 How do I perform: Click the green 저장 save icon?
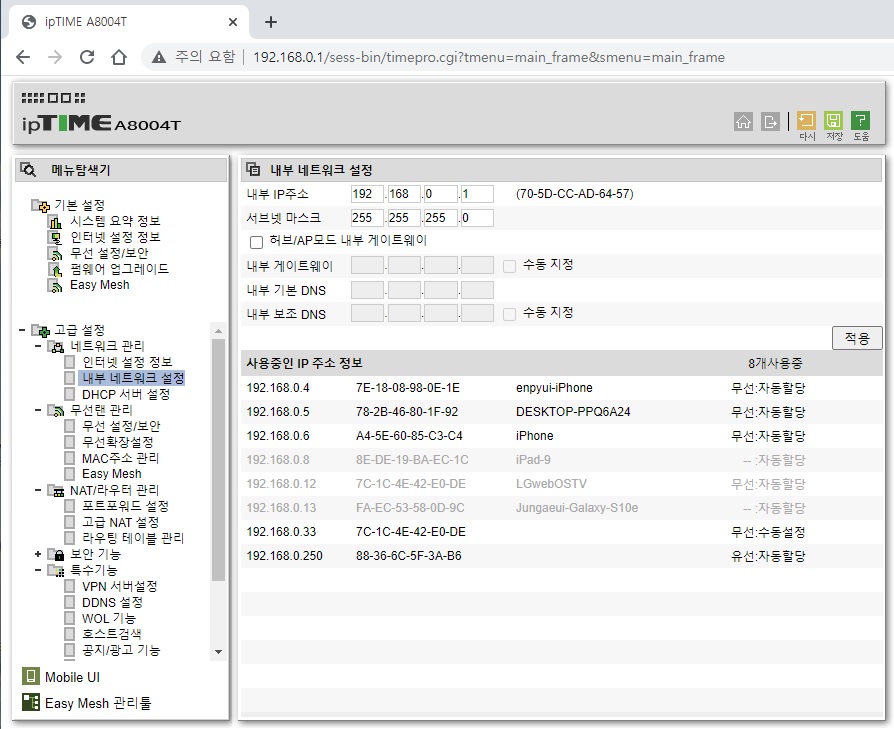(834, 120)
